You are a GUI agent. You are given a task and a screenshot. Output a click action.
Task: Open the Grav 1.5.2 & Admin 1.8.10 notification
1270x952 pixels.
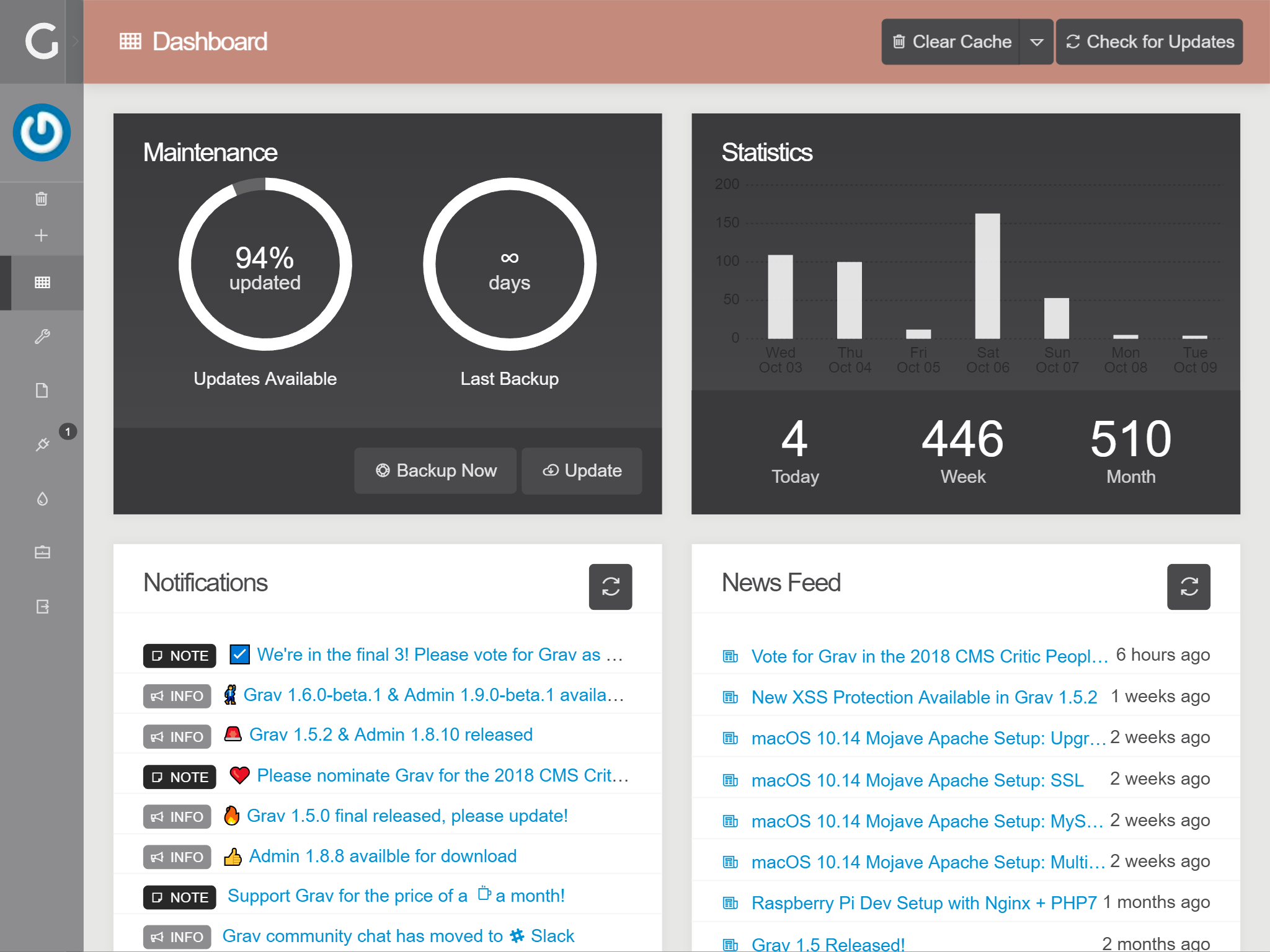click(x=391, y=734)
